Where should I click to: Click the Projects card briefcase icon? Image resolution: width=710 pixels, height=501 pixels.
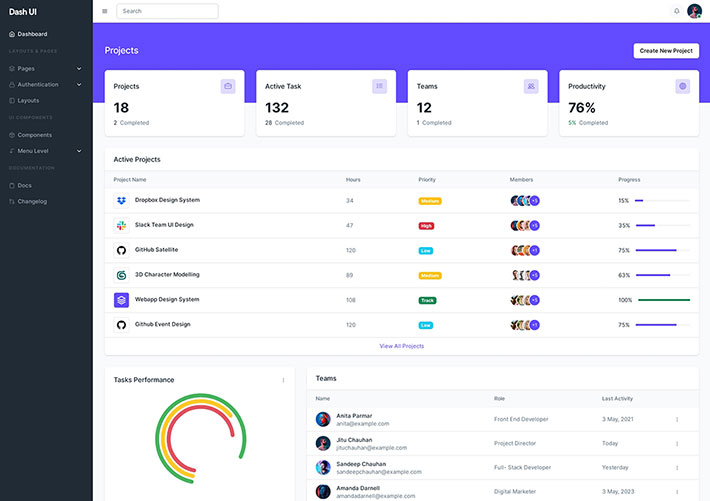[x=228, y=86]
